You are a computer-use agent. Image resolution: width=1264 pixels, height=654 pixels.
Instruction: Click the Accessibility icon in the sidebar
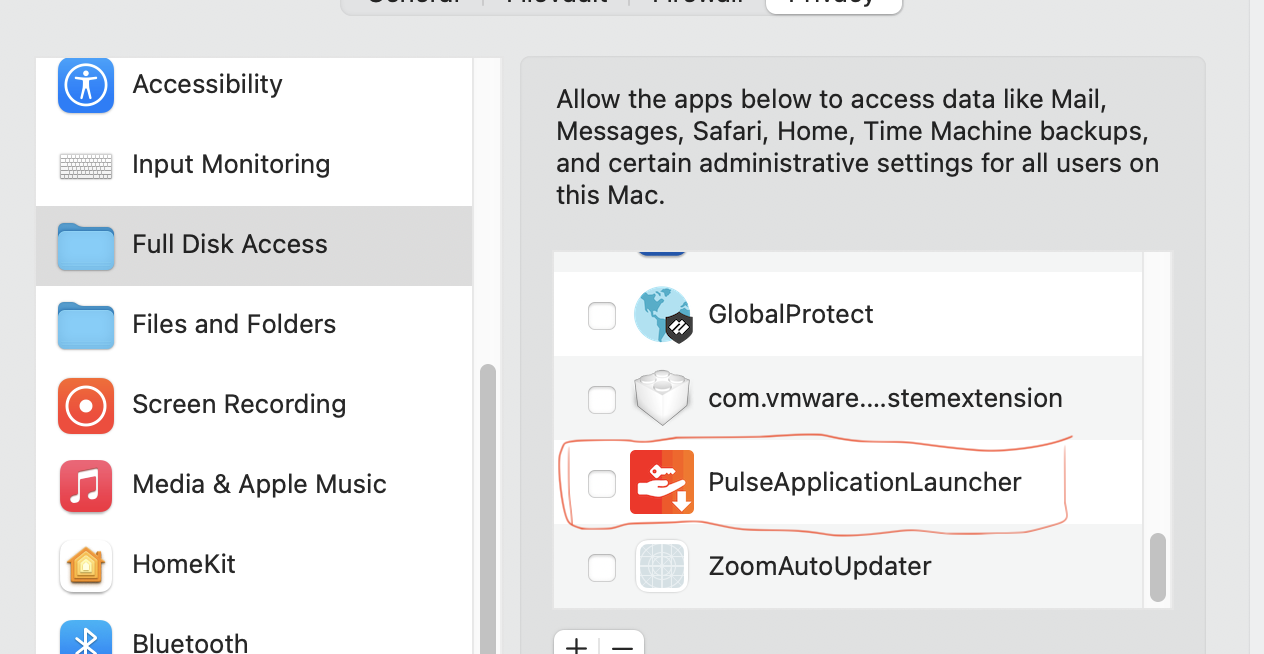click(x=86, y=85)
